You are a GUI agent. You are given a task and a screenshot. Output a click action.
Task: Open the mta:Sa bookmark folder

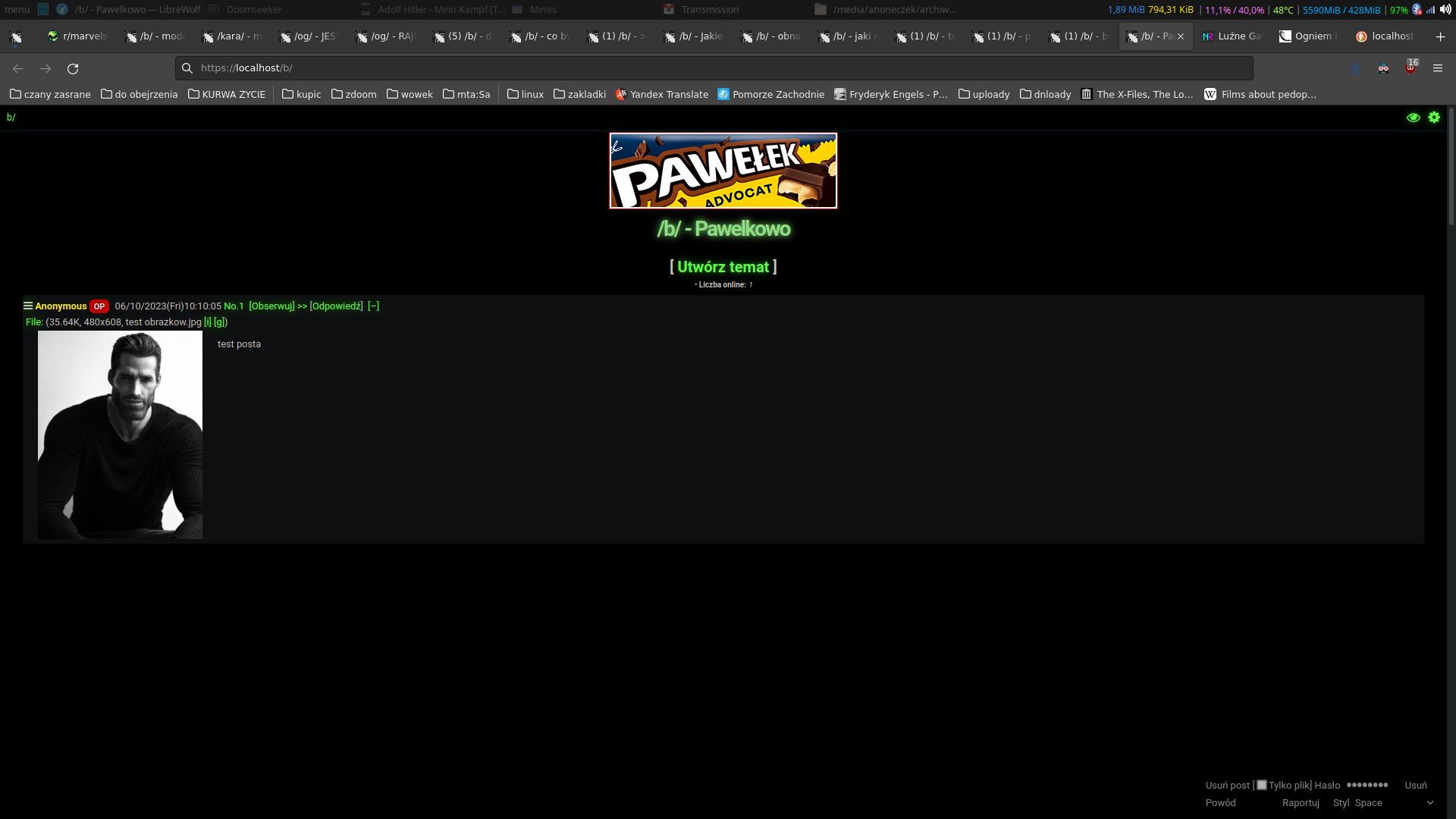tap(466, 94)
